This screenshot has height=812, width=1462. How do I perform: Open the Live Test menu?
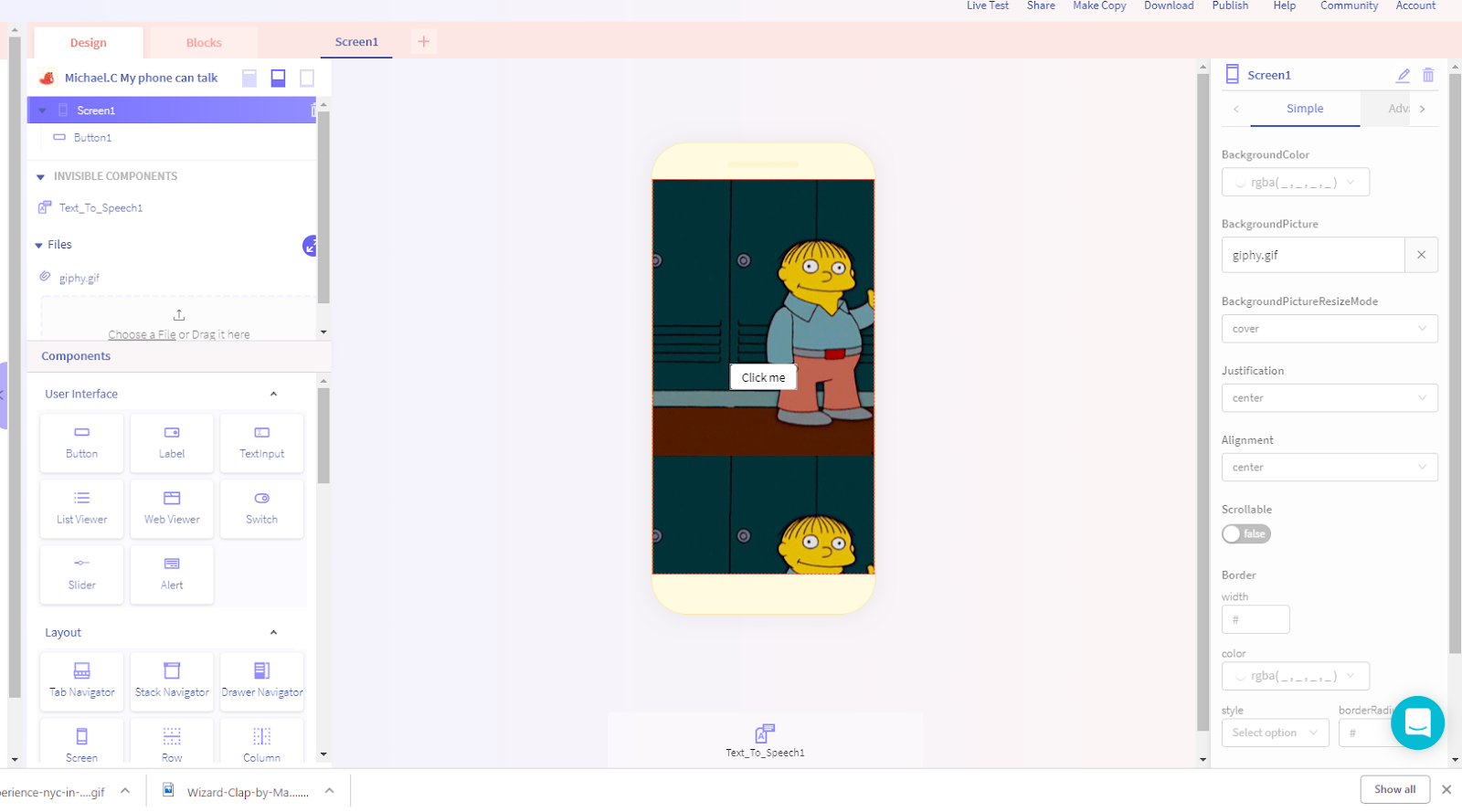(988, 5)
